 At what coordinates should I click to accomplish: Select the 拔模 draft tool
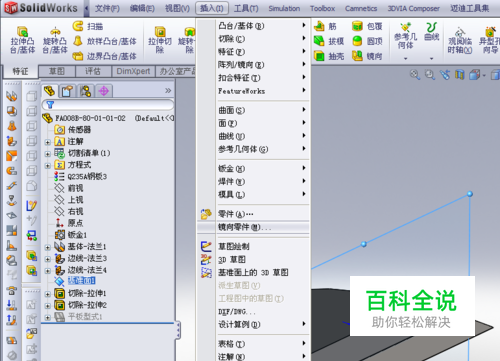(329, 41)
